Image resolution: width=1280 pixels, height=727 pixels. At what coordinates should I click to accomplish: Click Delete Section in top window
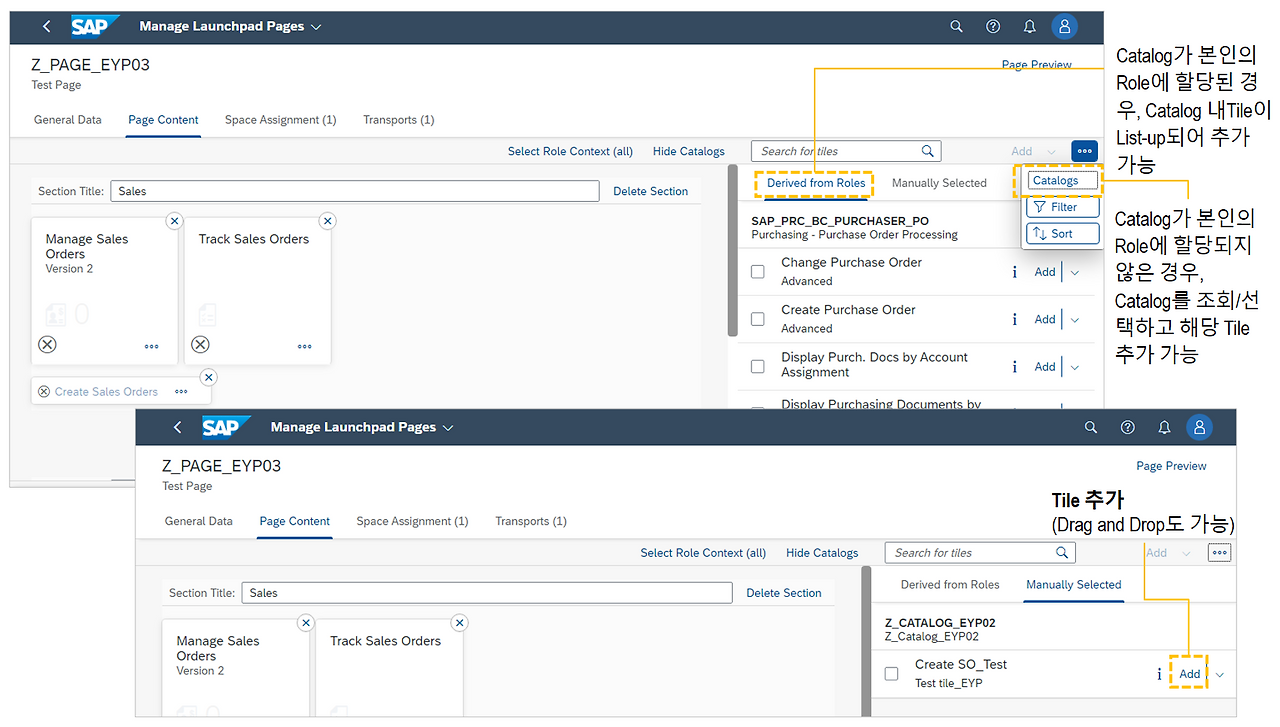tap(651, 191)
